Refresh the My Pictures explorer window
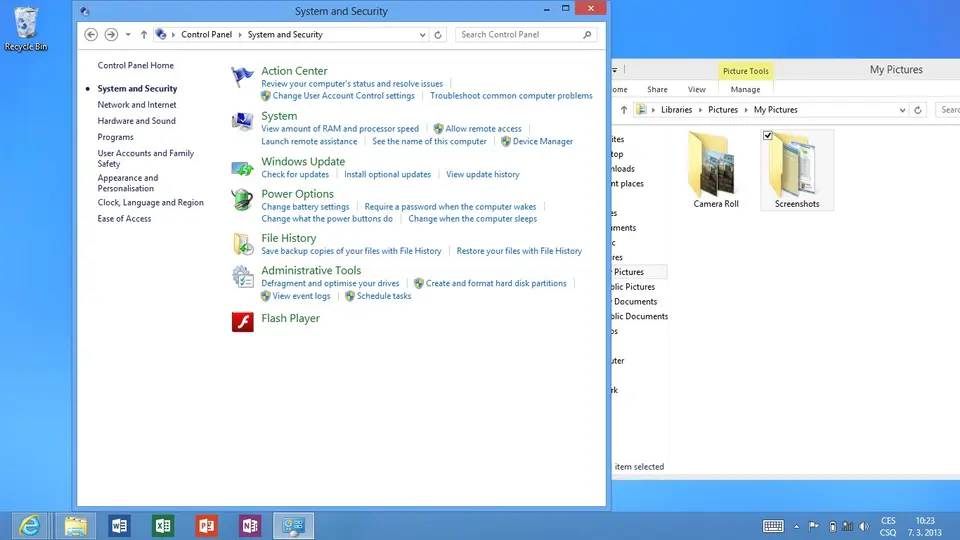 pos(918,110)
